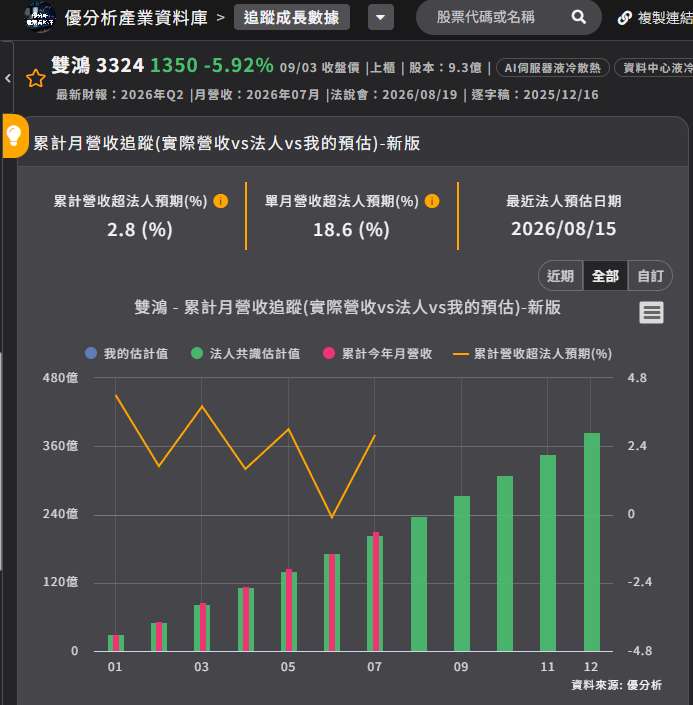
Task: Click the search magnifier icon
Action: [578, 18]
